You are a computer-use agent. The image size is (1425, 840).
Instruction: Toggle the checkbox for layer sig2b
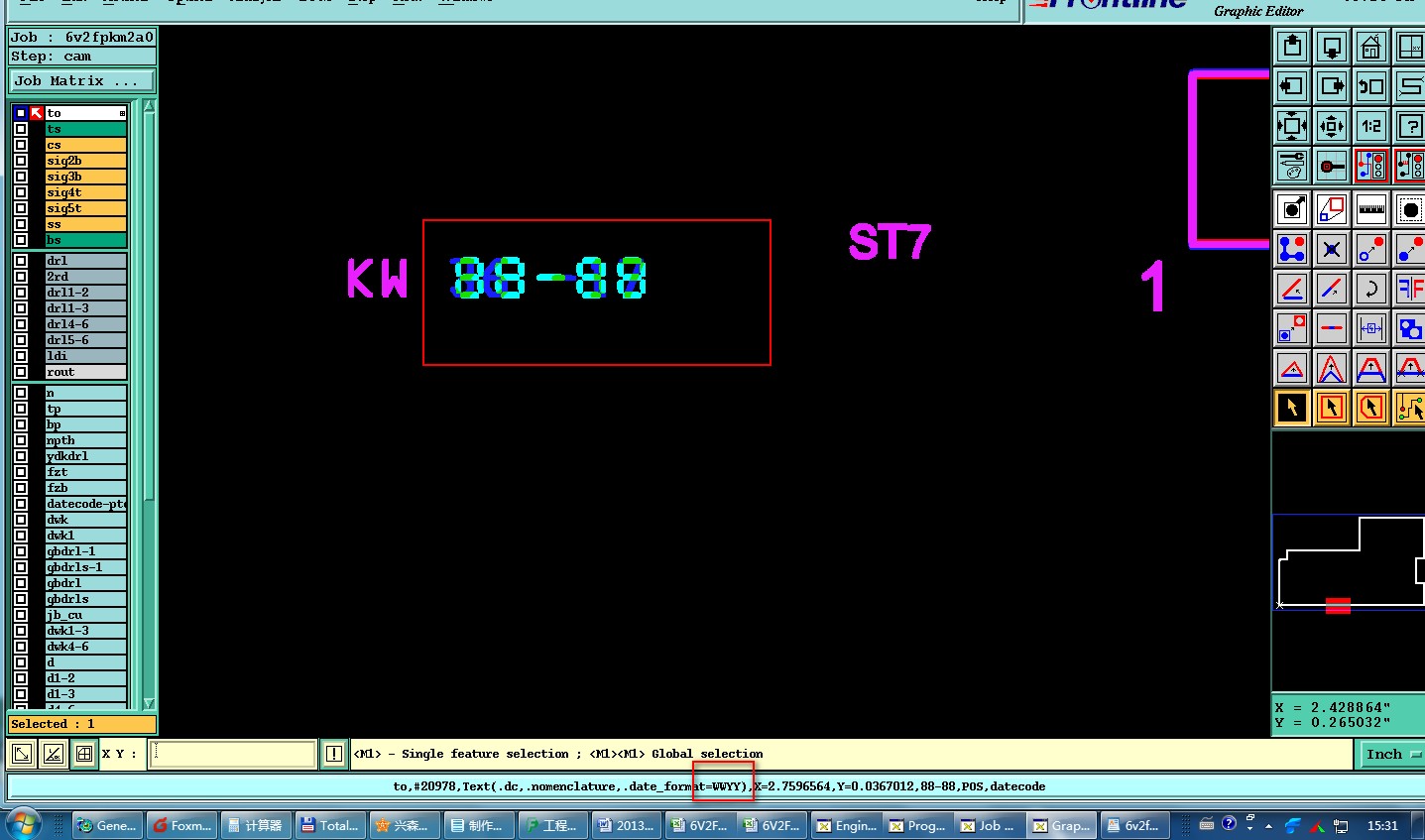pos(21,161)
